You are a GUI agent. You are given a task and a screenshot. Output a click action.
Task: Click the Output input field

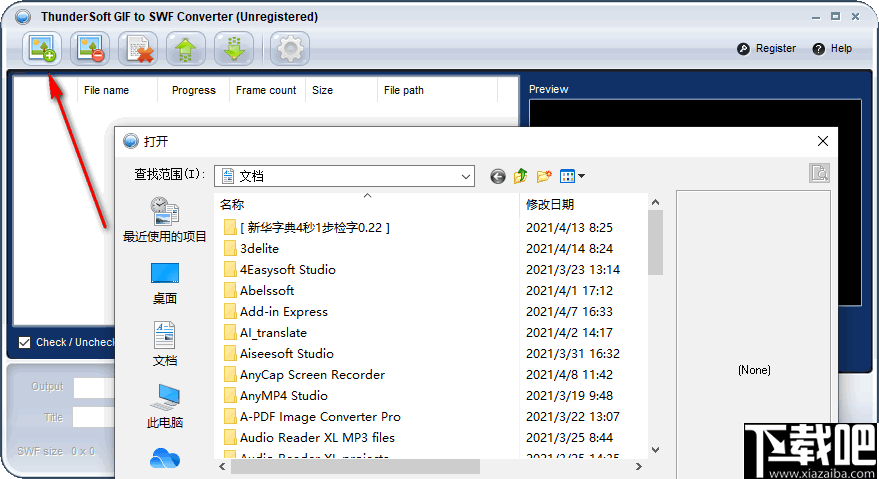coord(94,388)
